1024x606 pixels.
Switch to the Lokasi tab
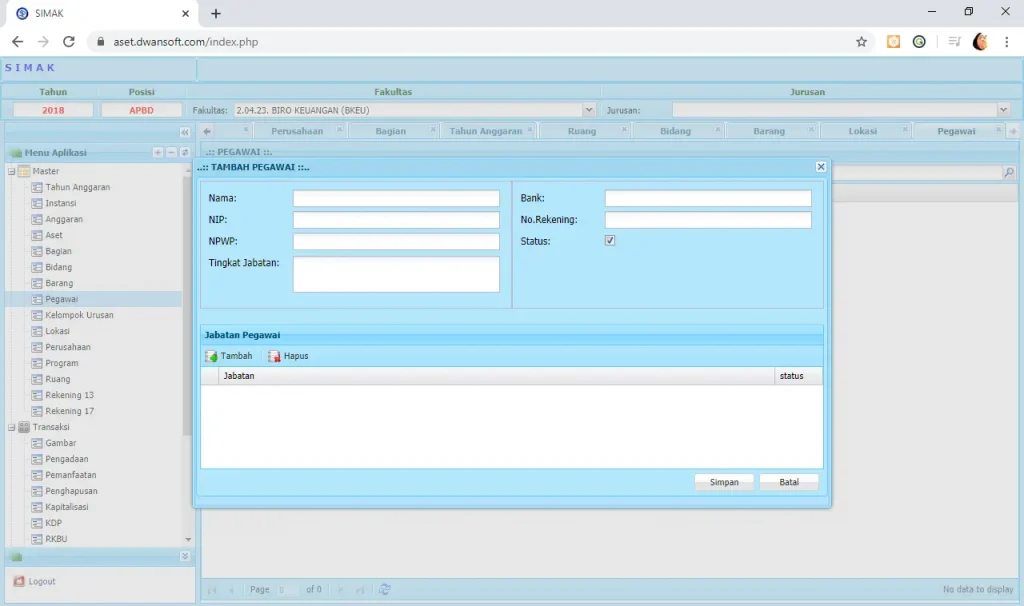point(863,131)
